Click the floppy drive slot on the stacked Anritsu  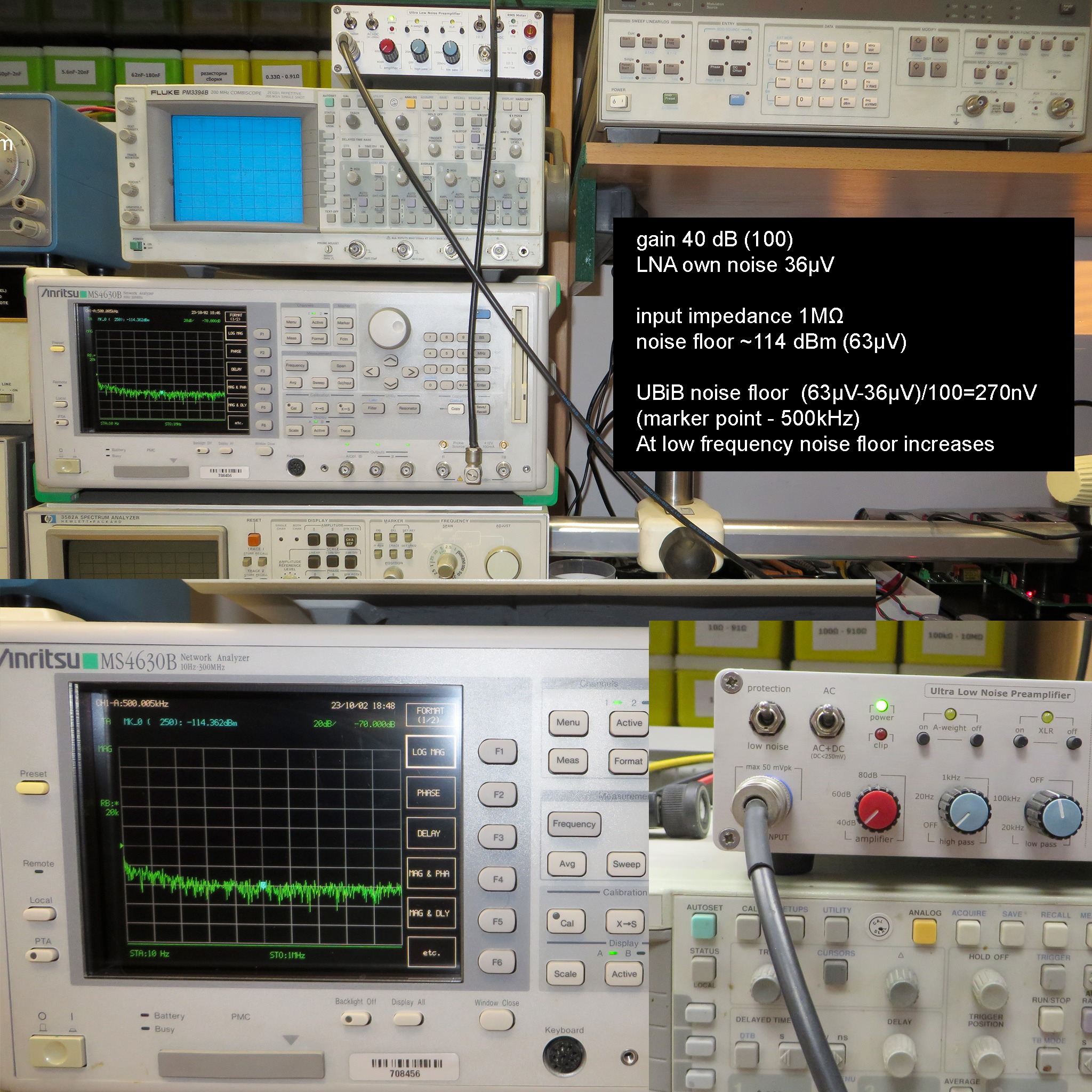point(519,365)
